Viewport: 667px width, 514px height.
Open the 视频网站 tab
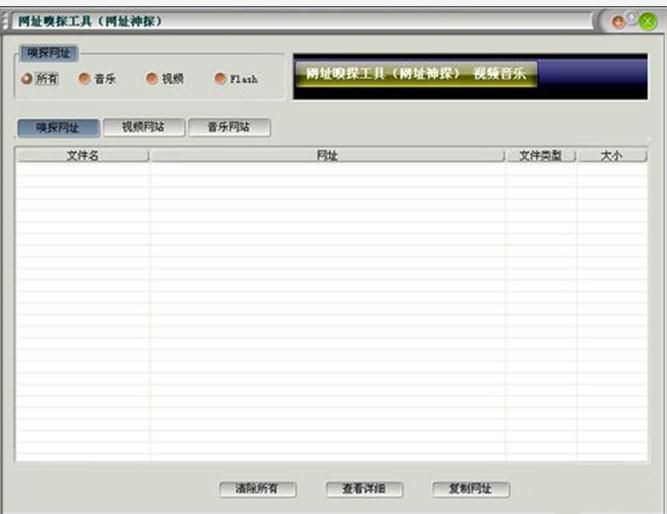(144, 127)
